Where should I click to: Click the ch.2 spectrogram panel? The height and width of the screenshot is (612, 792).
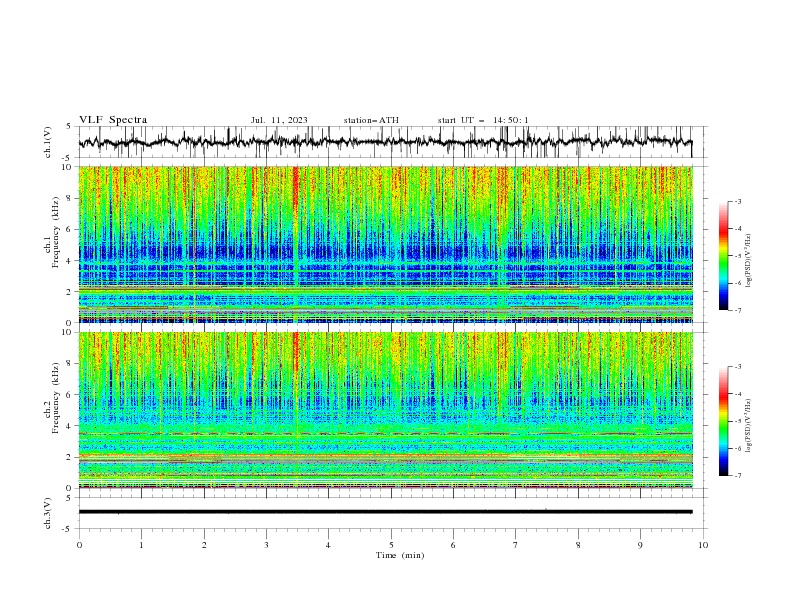(x=386, y=410)
